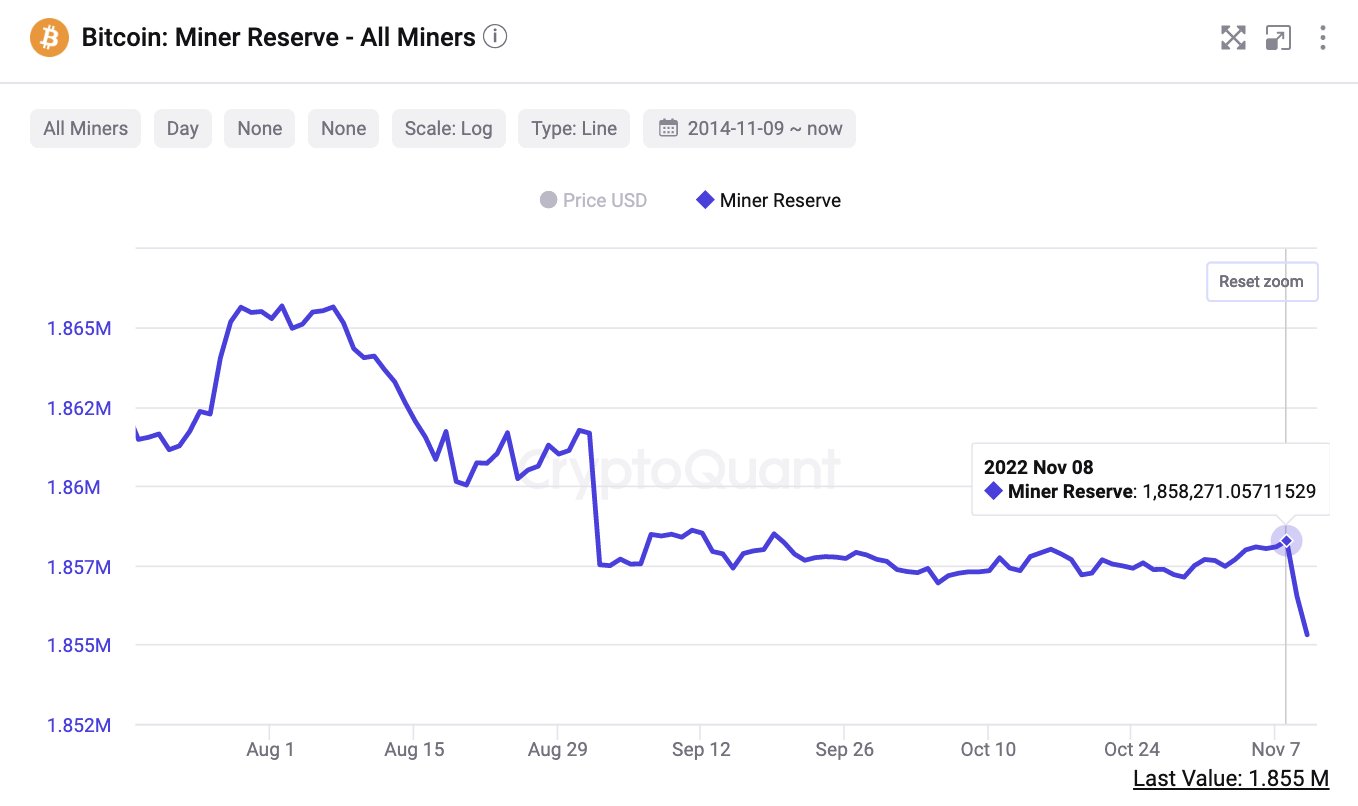Open the Day interval dropdown

coord(182,128)
